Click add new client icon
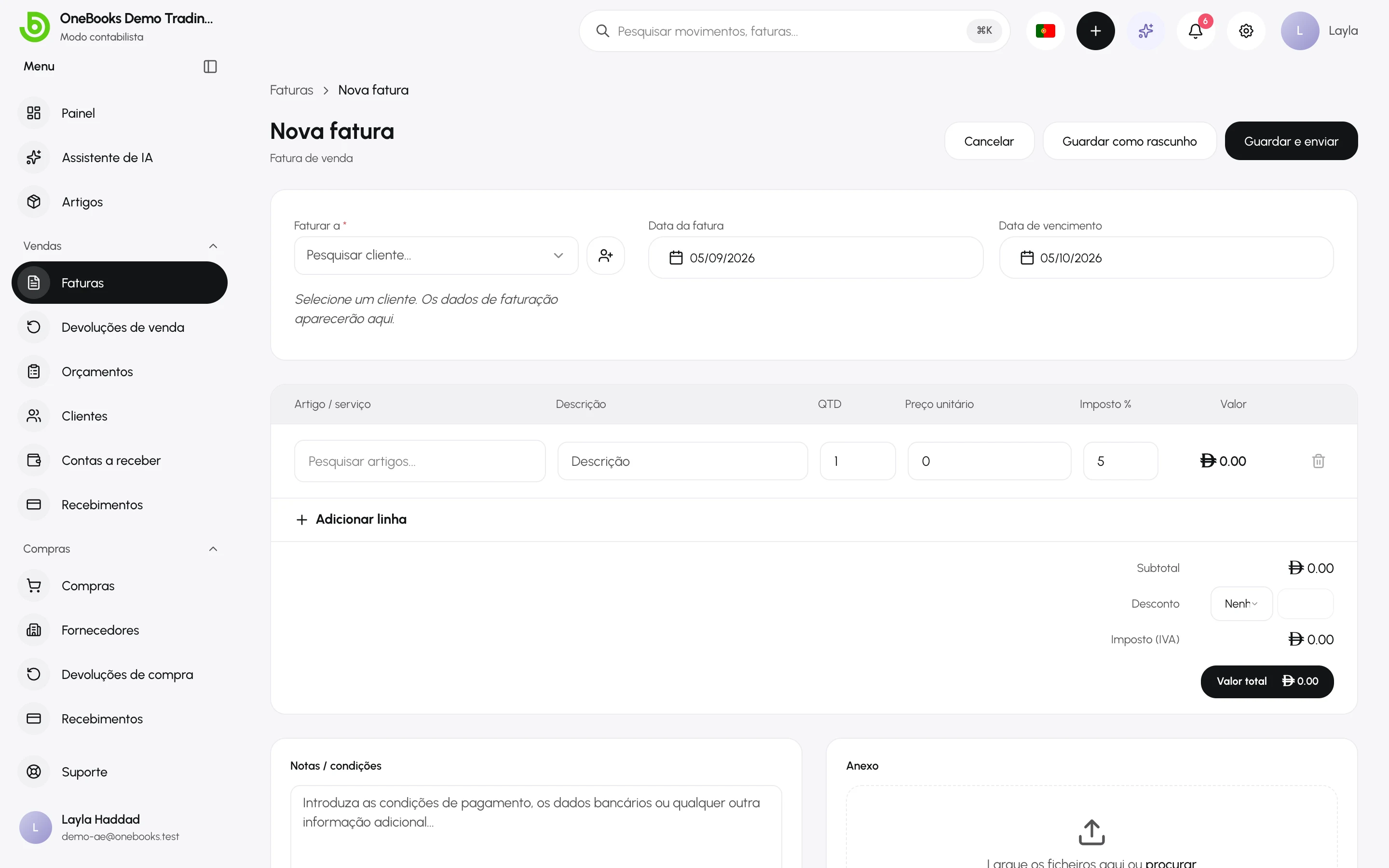 tap(606, 256)
